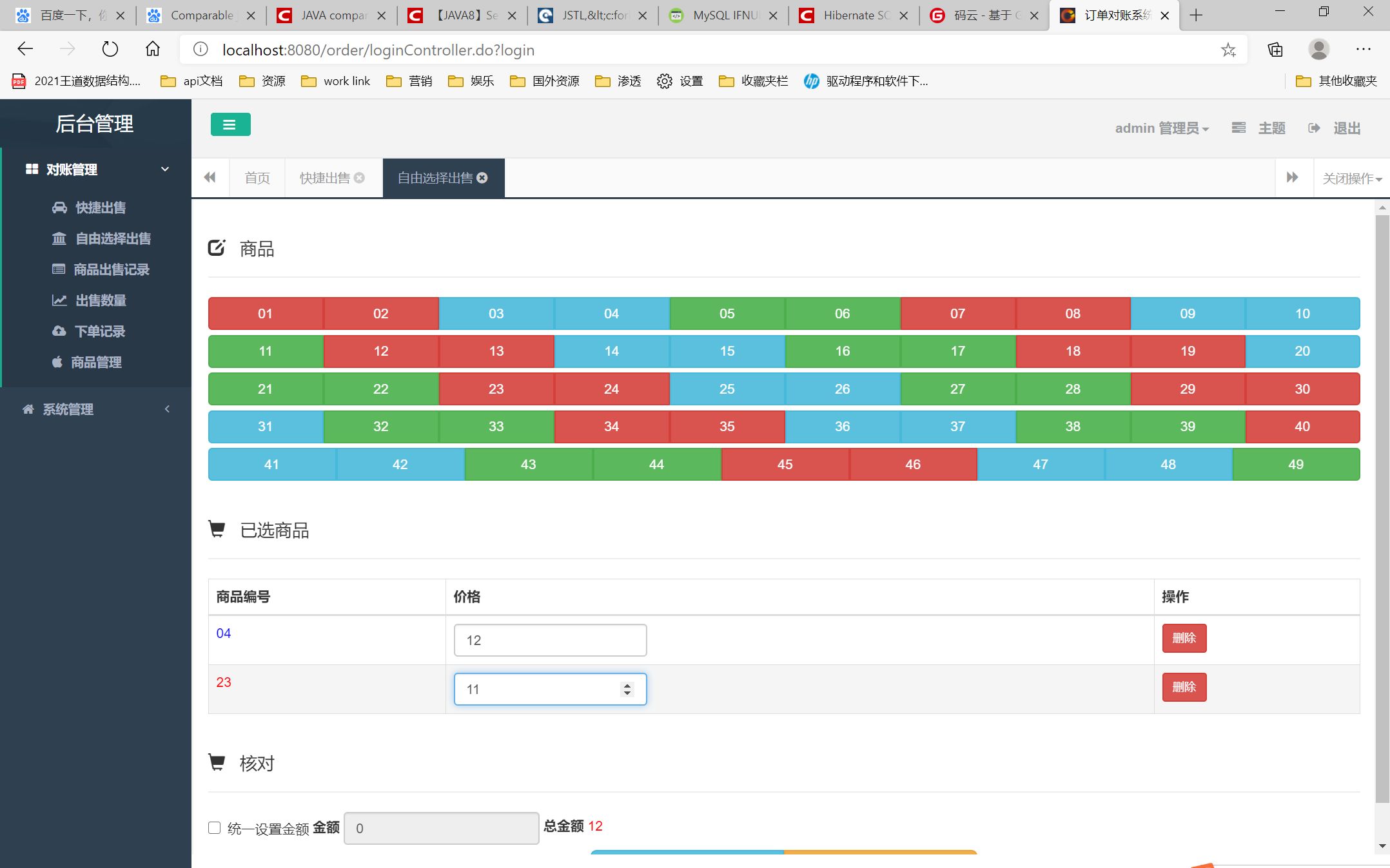Enable the 统一设置金额 checkbox
The image size is (1390, 868).
(x=215, y=828)
